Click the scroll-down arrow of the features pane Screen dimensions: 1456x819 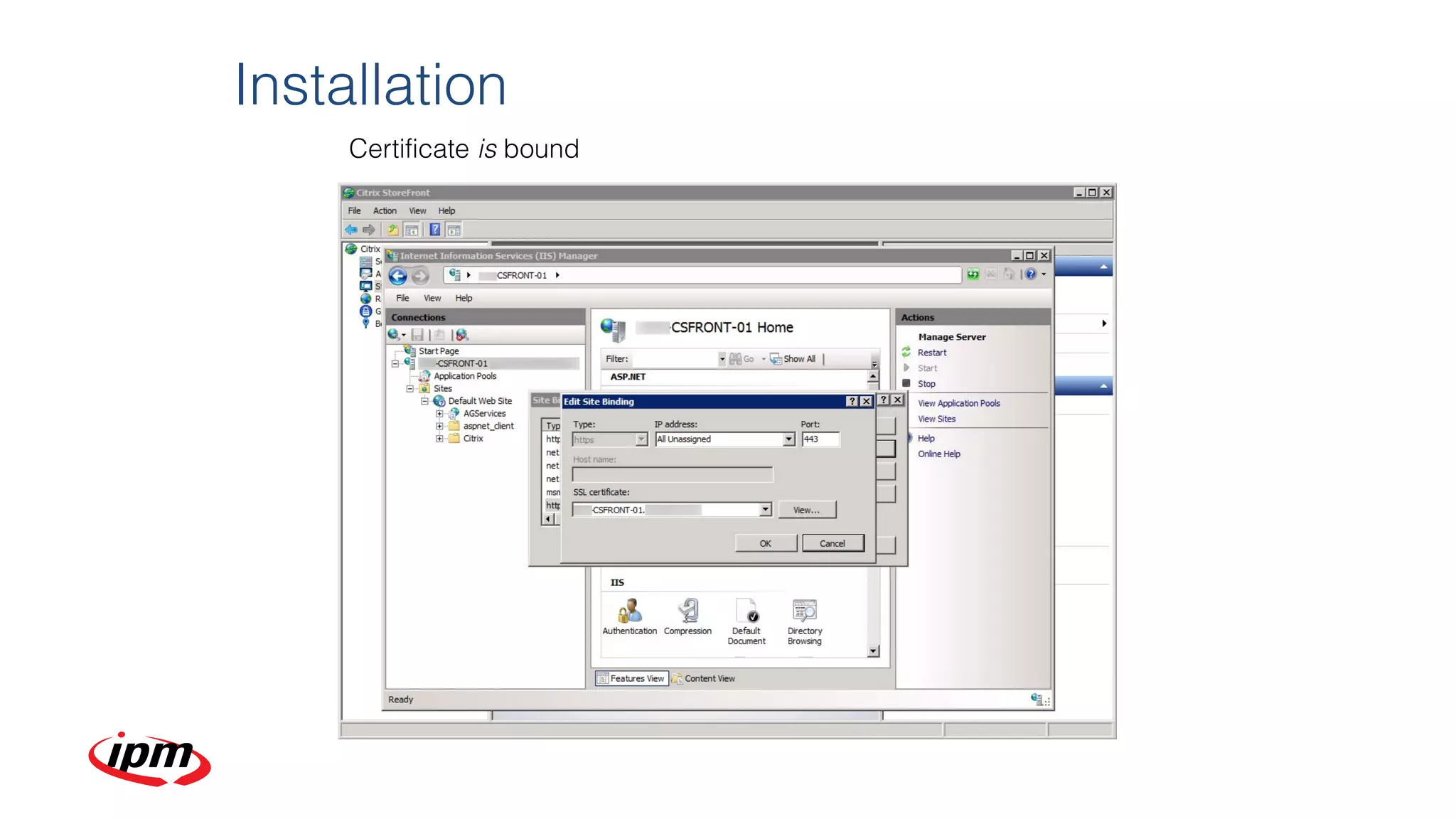873,651
